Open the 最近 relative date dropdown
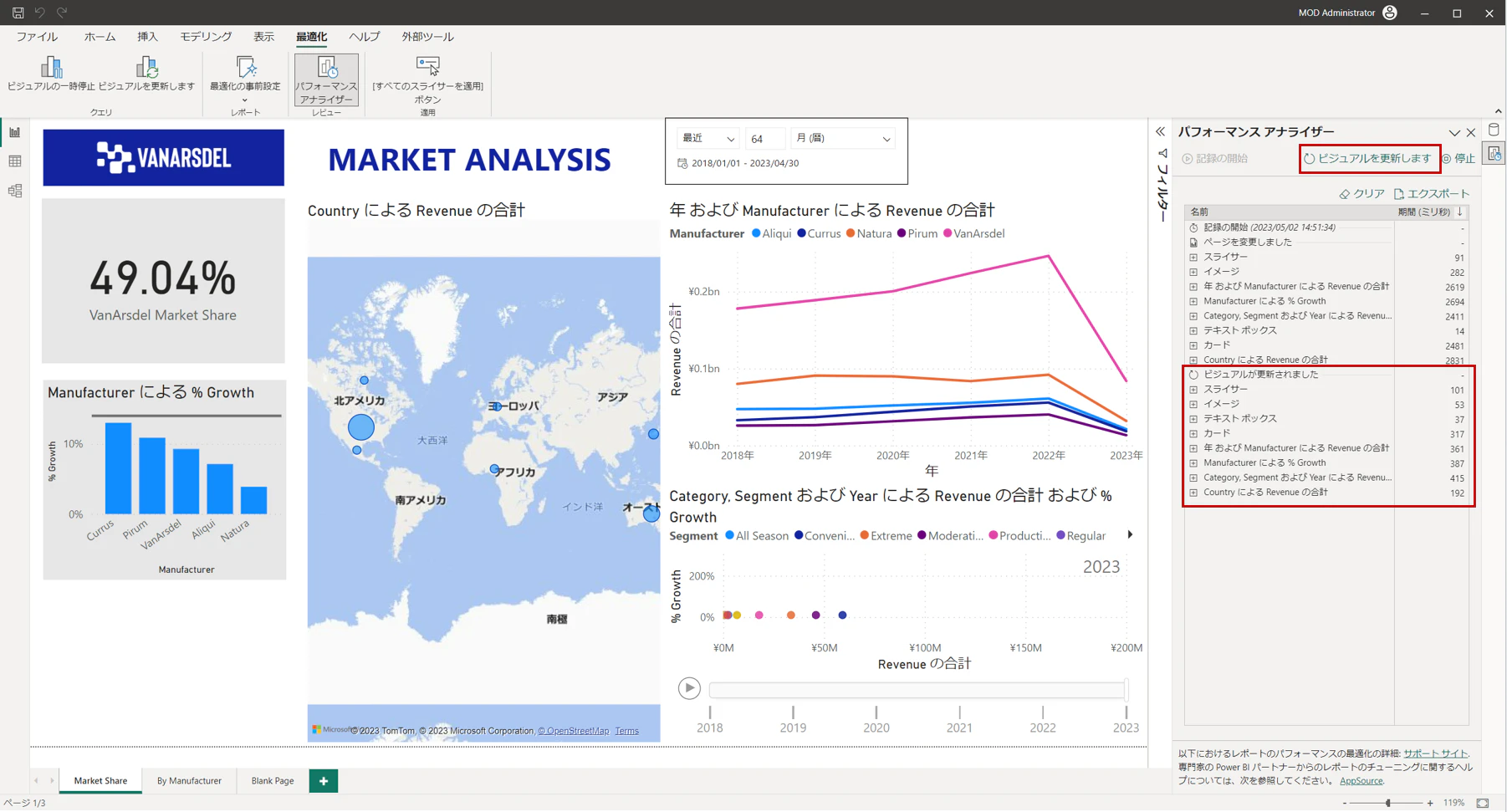The image size is (1507, 812). [708, 139]
